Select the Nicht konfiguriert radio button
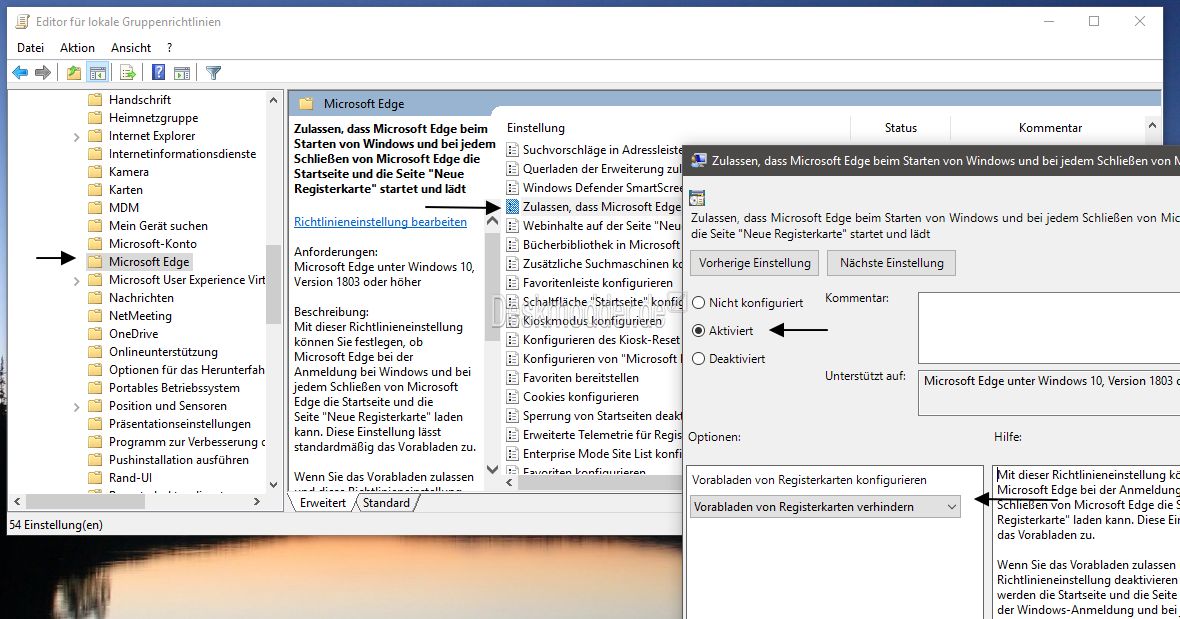This screenshot has height=619, width=1180. point(698,302)
